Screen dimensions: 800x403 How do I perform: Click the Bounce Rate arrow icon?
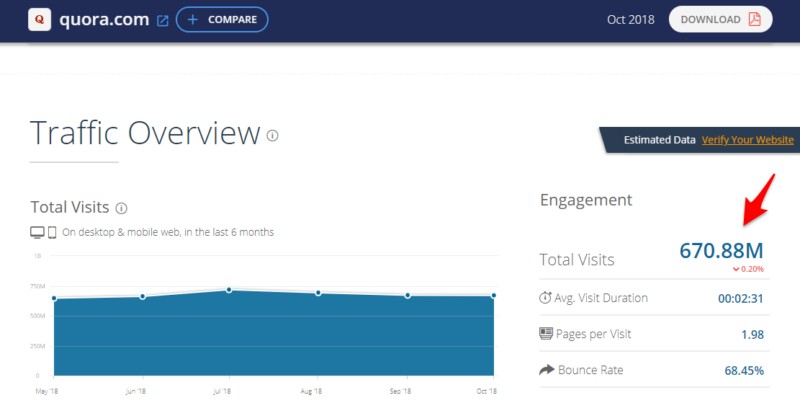[546, 370]
